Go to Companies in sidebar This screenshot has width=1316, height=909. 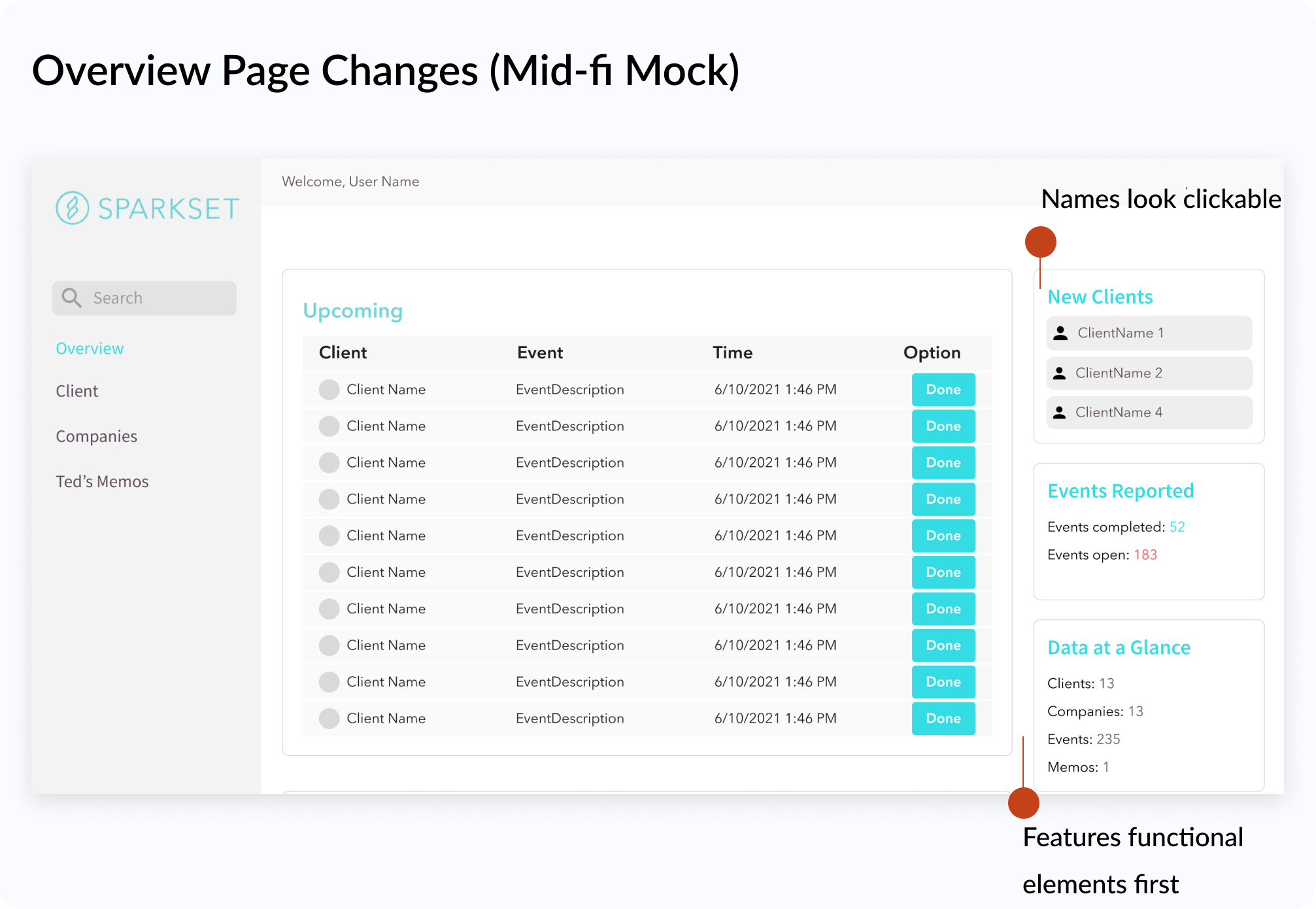[96, 436]
